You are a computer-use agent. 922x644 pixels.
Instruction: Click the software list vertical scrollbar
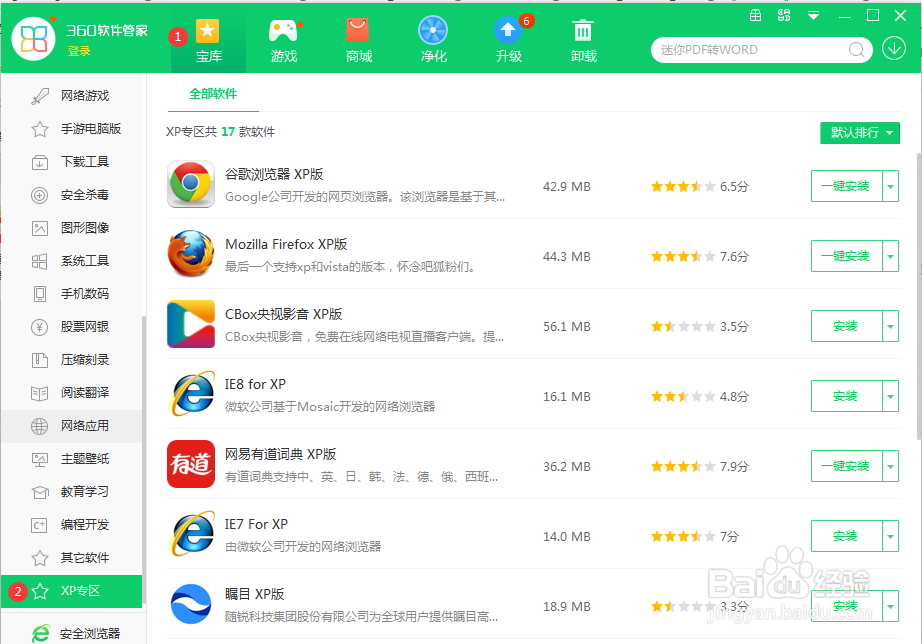[918, 296]
